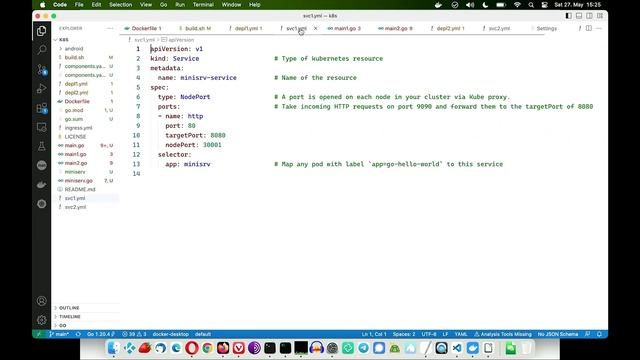Open the Manage gear in activity bar
This screenshot has height=360, width=640.
(41, 320)
